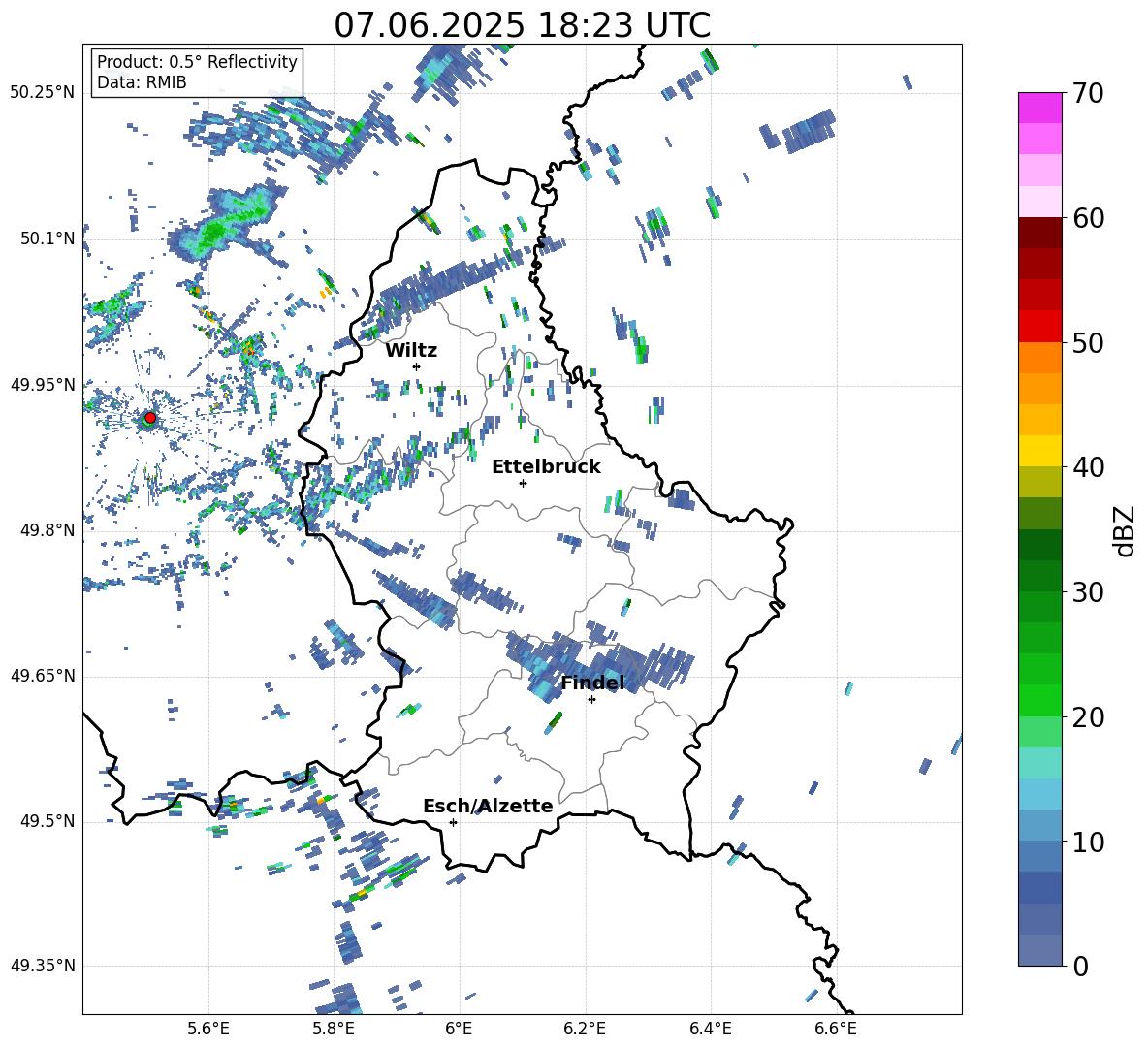The width and height of the screenshot is (1148, 1048).
Task: Click the 6.4°E longitude label
Action: point(710,1030)
